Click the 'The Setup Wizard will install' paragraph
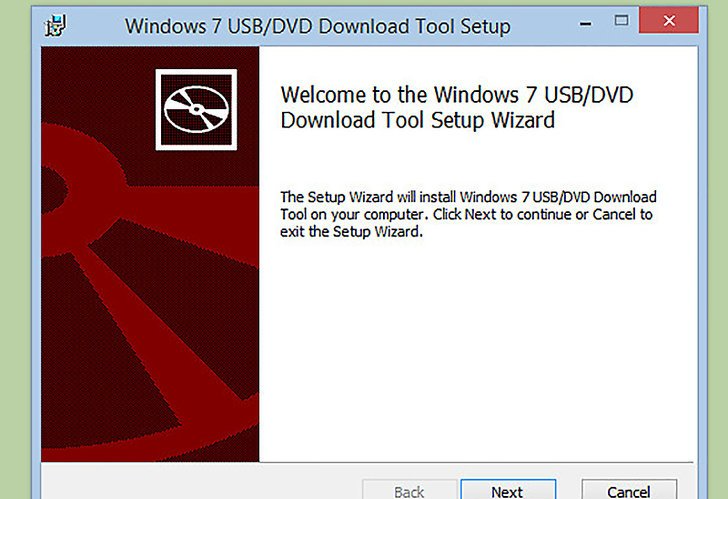This screenshot has width=728, height=546. tap(468, 214)
